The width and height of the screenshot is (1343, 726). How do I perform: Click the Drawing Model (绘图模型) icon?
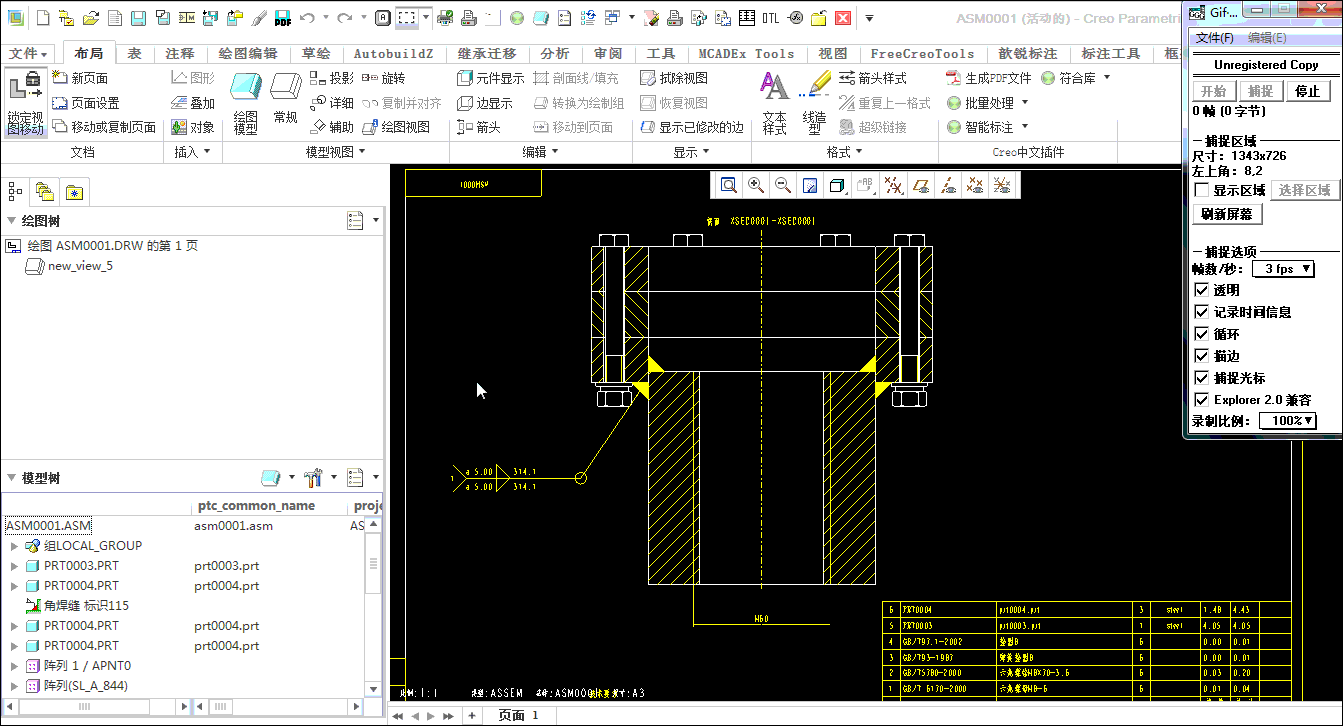point(245,103)
